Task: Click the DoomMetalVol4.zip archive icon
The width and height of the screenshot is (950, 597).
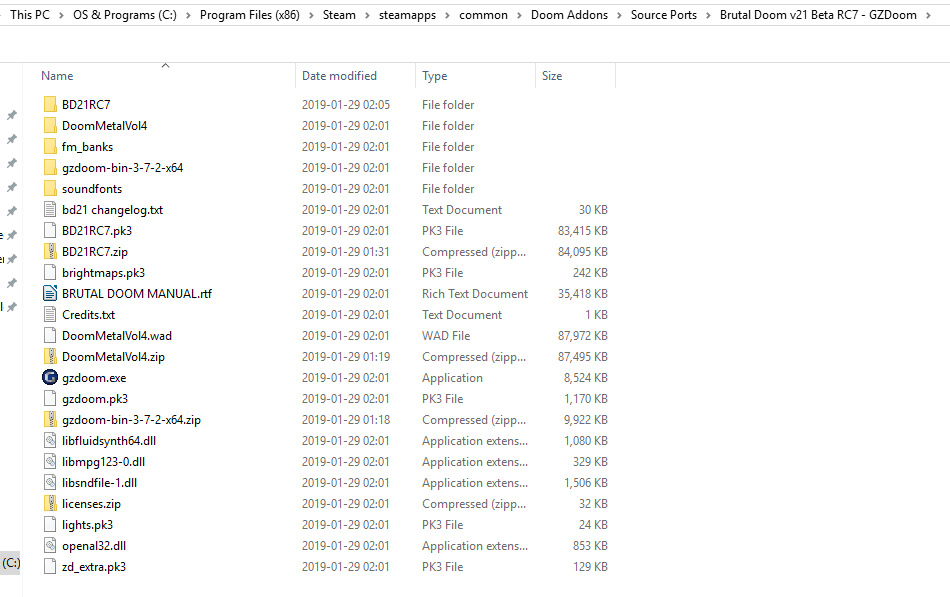Action: pyautogui.click(x=50, y=356)
